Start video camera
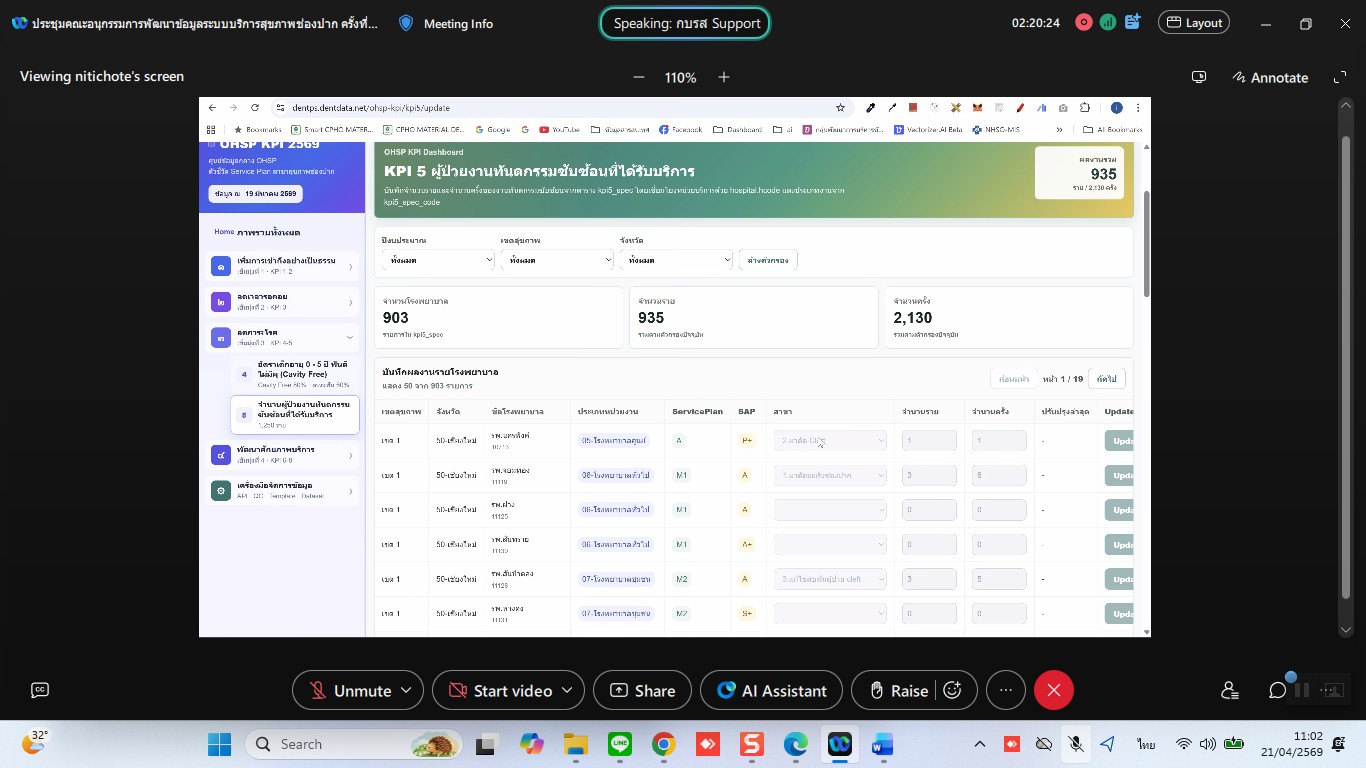Image resolution: width=1366 pixels, height=768 pixels. point(501,690)
